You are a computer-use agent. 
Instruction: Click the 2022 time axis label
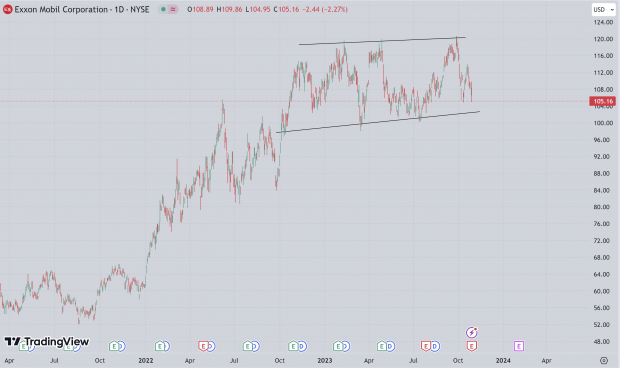pos(146,360)
